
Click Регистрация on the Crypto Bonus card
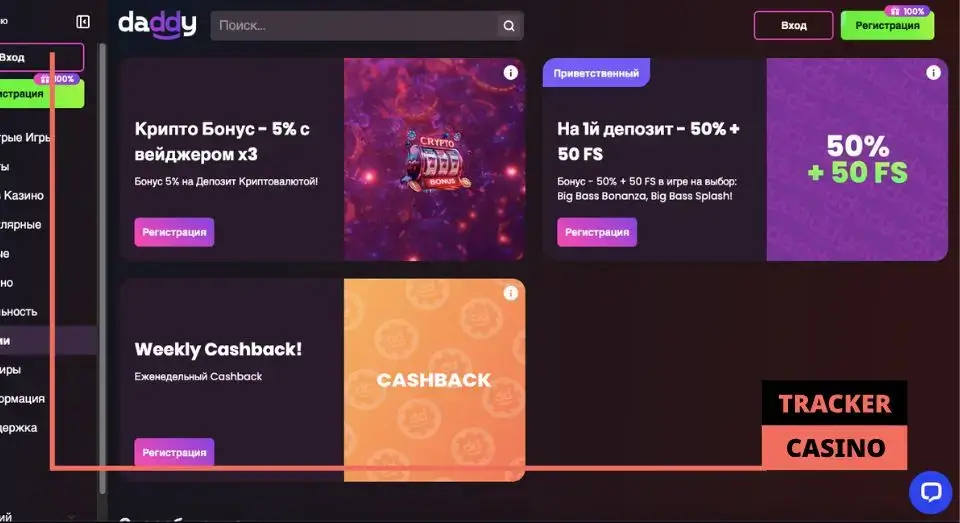click(x=174, y=232)
